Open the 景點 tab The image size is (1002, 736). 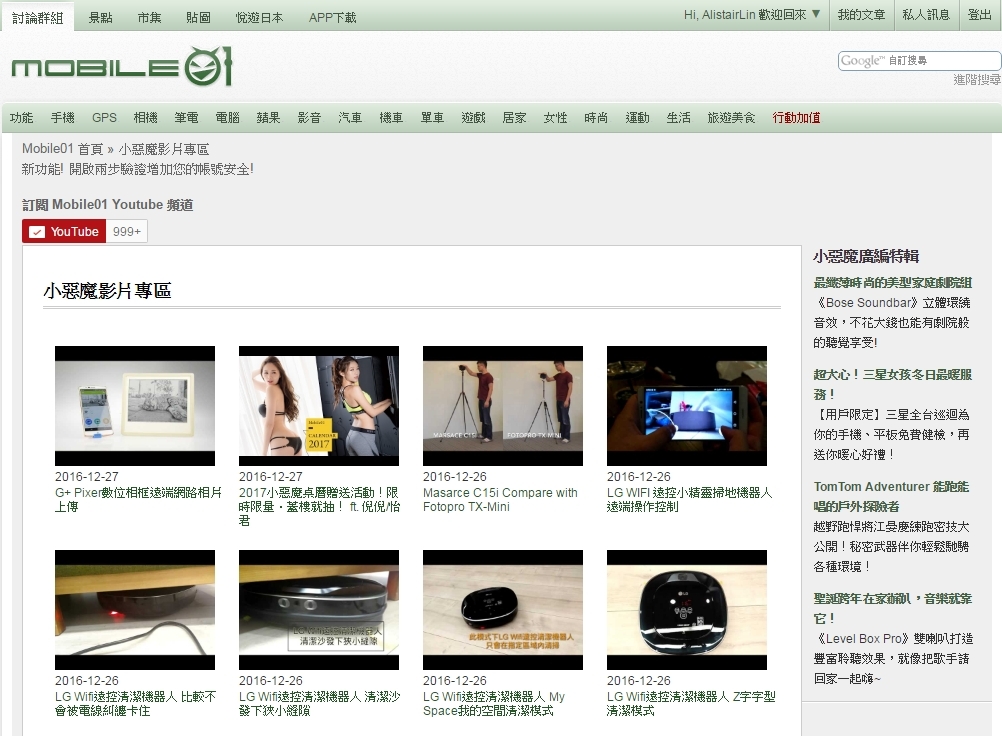point(100,17)
